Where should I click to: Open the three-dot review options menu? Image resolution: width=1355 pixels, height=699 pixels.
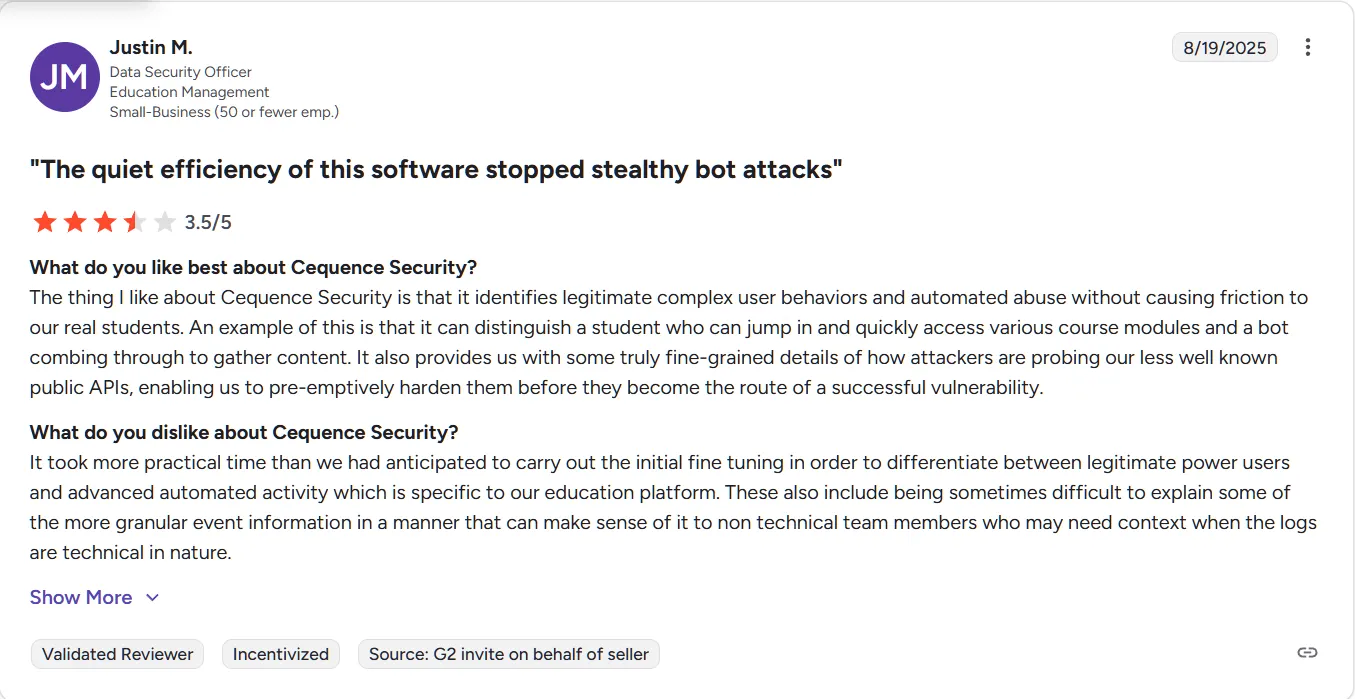tap(1308, 47)
